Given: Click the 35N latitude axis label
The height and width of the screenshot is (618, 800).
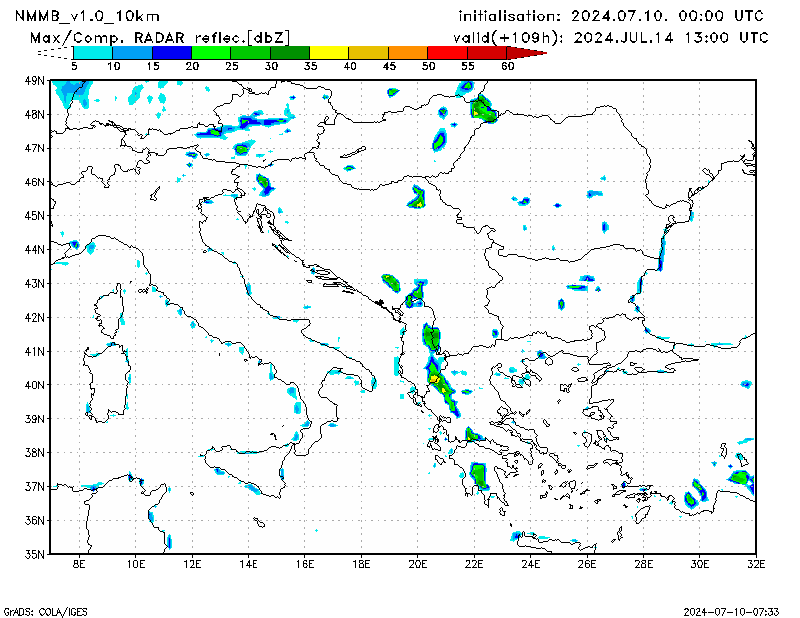Looking at the screenshot, I should [34, 554].
